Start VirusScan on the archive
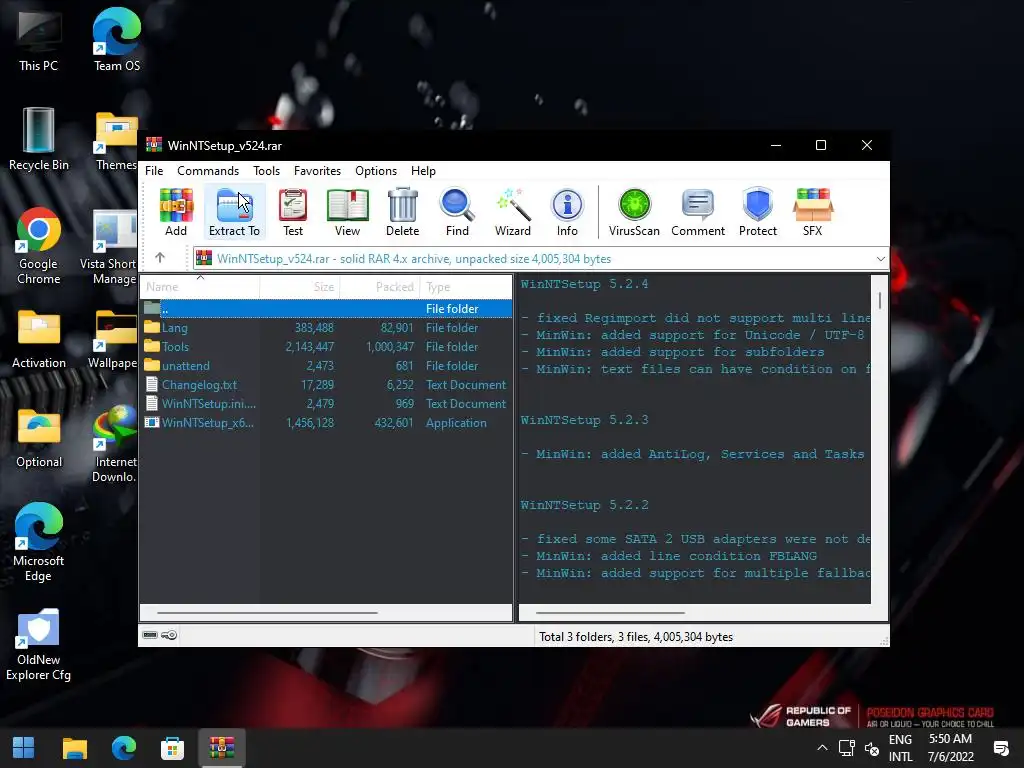This screenshot has width=1024, height=768. pos(634,212)
